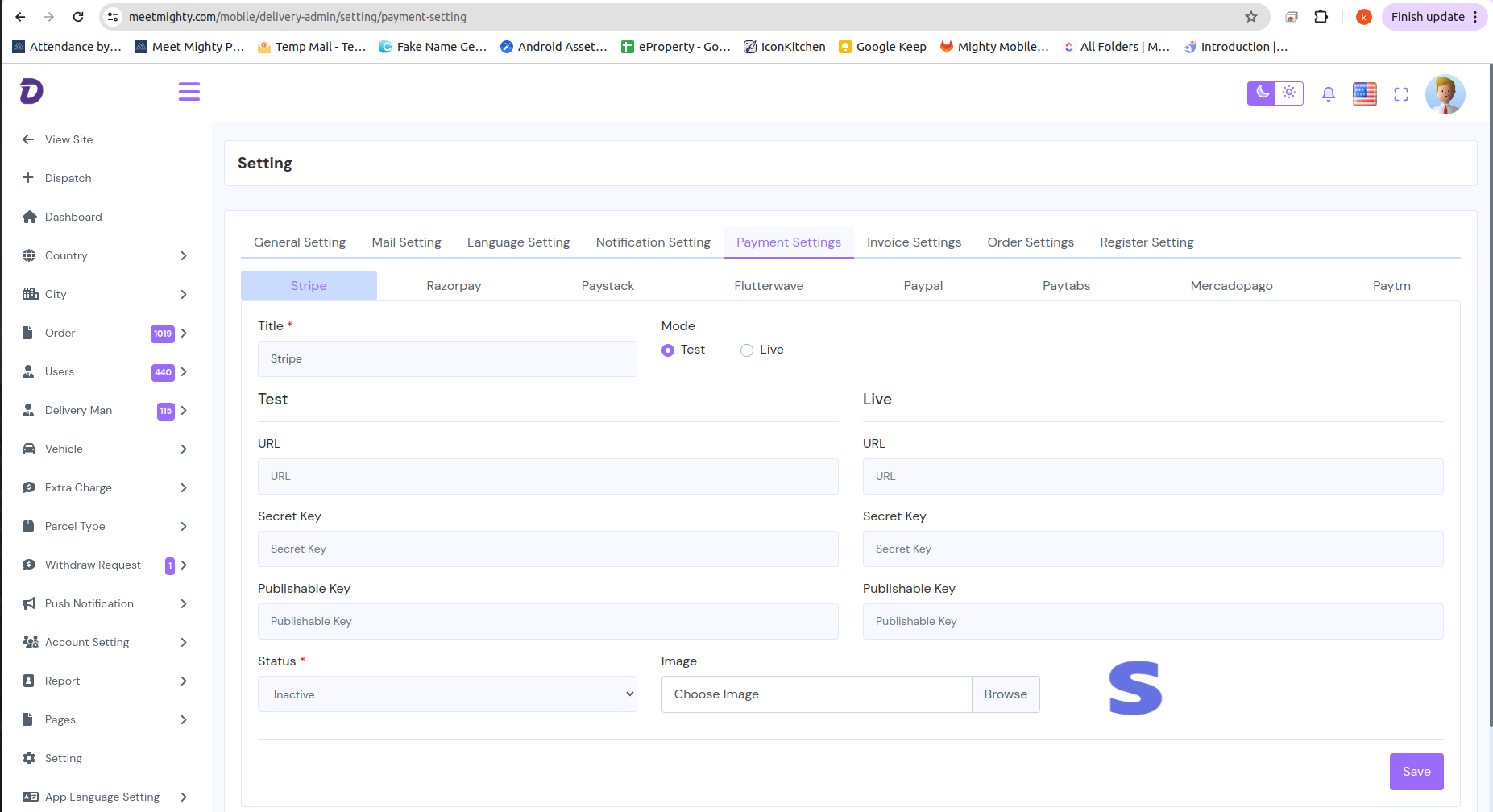Select the Live mode radio button
The height and width of the screenshot is (812, 1493).
(747, 350)
